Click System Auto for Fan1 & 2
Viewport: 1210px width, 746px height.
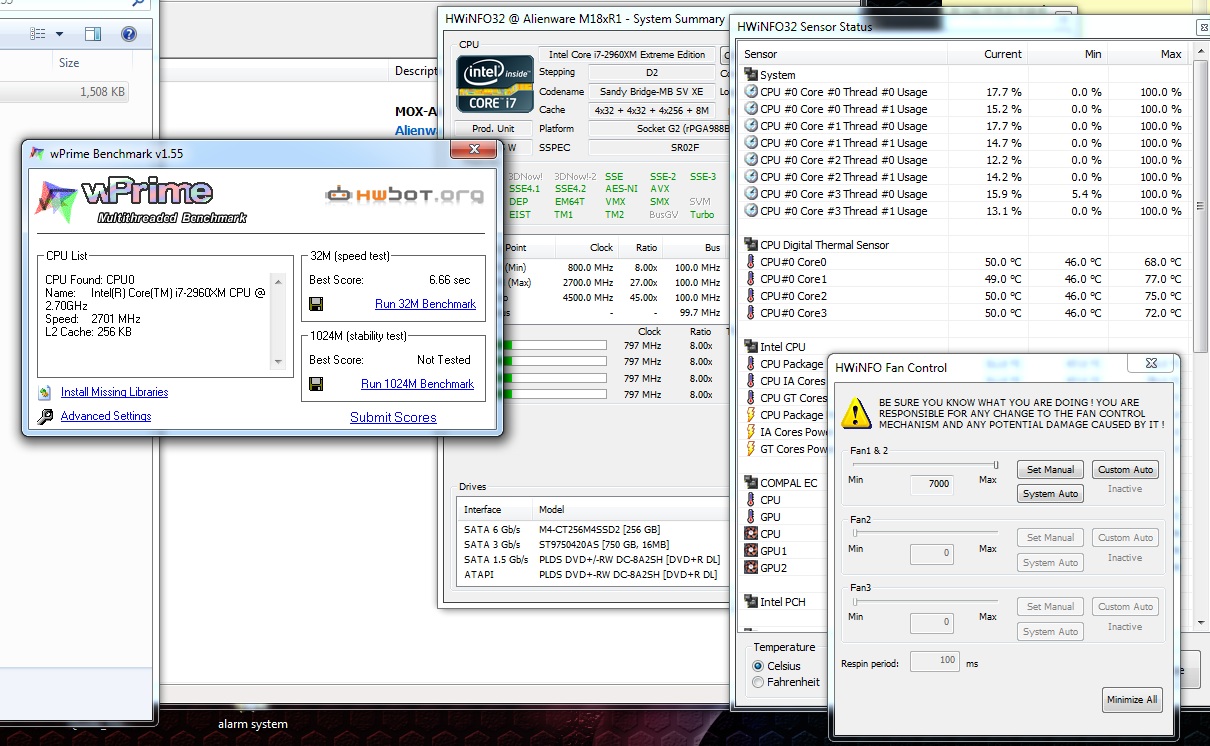click(1050, 494)
